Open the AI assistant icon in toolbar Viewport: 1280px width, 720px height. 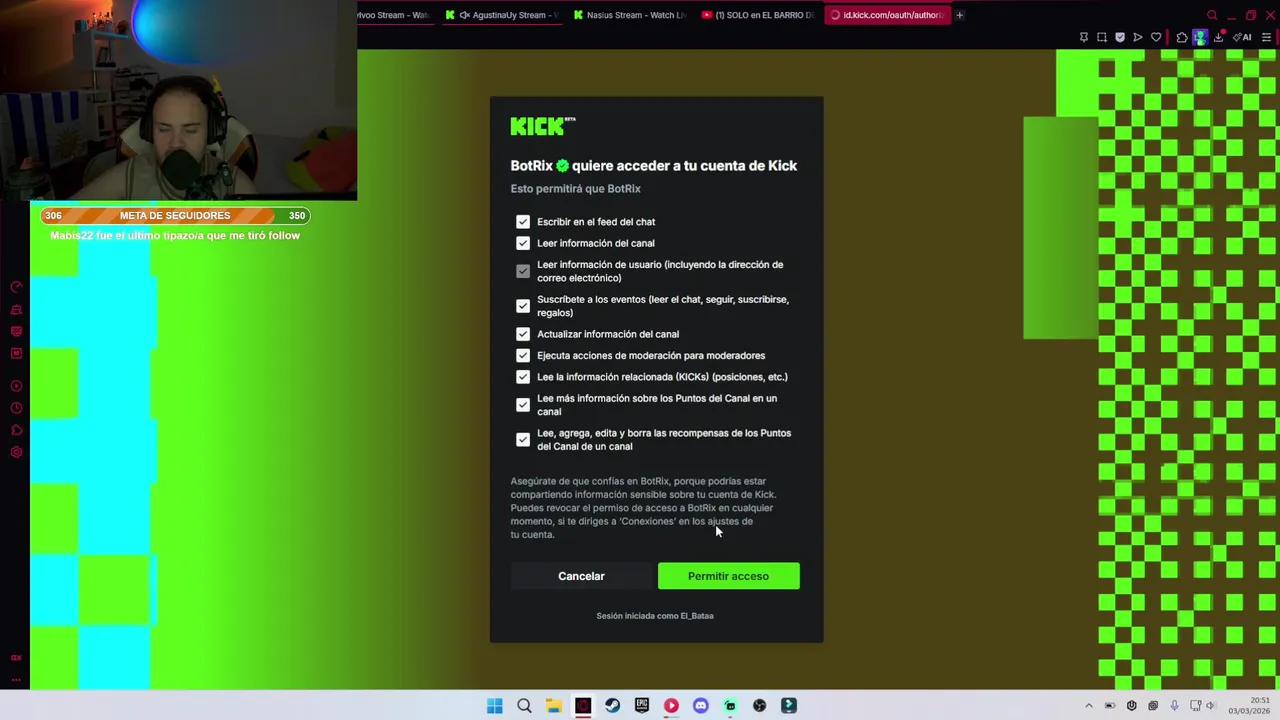pos(1243,37)
